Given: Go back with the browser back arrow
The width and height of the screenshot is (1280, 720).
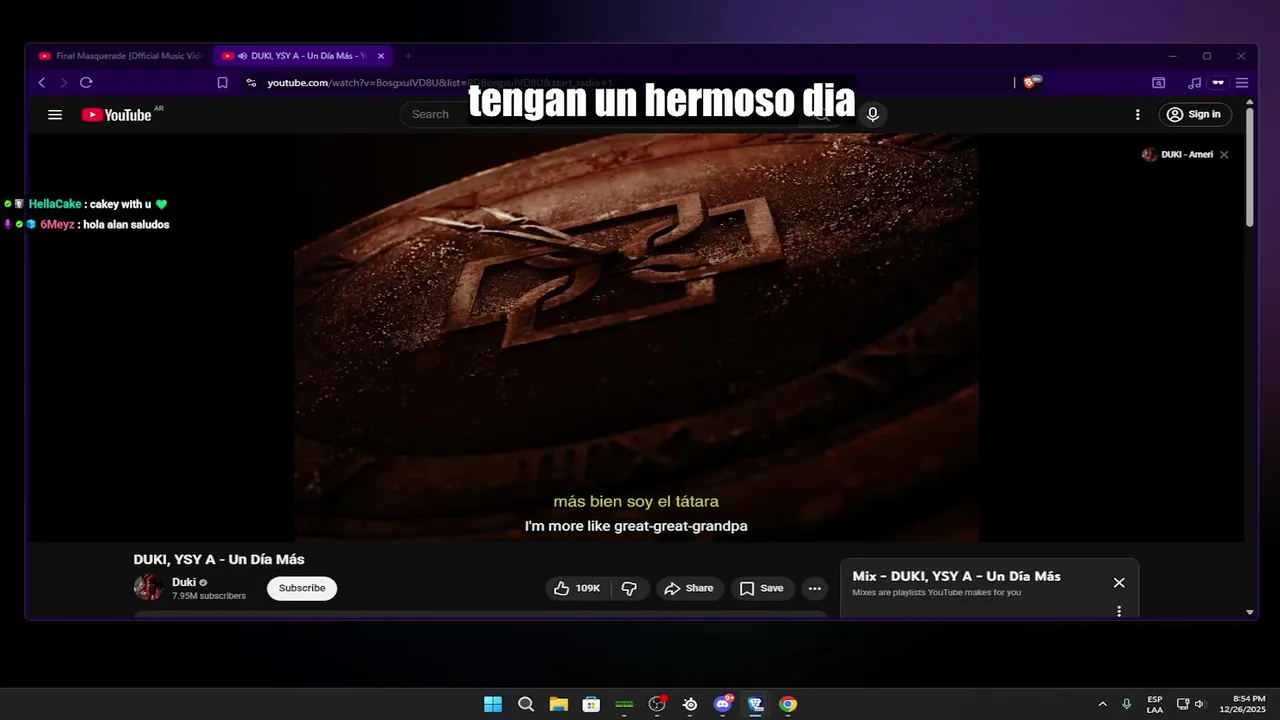Looking at the screenshot, I should tap(42, 83).
